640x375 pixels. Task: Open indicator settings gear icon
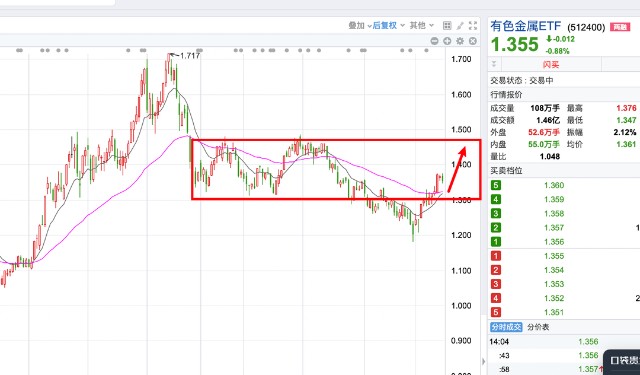pos(460,41)
